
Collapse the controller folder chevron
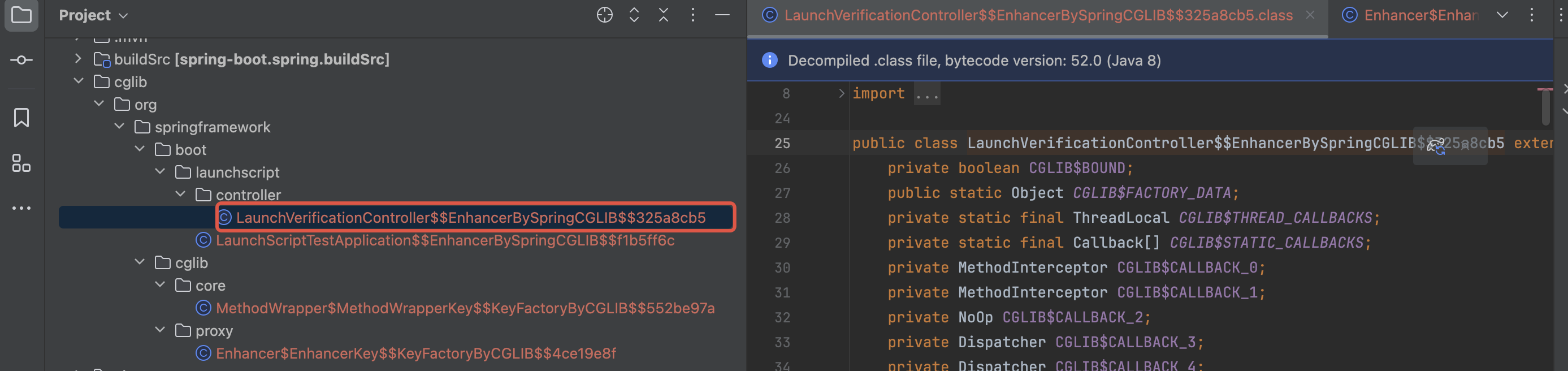tap(180, 194)
